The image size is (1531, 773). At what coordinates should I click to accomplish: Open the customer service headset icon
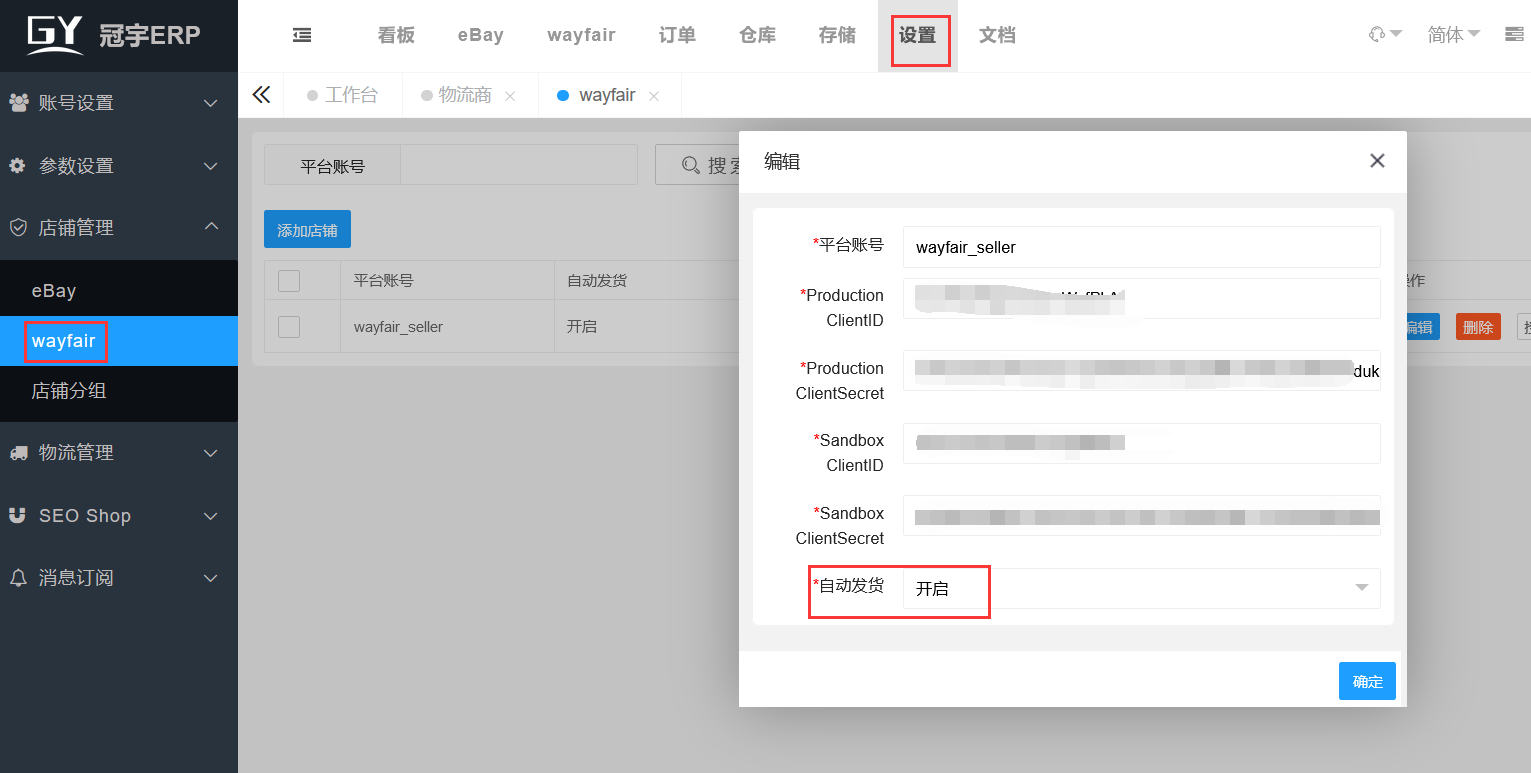point(1377,34)
